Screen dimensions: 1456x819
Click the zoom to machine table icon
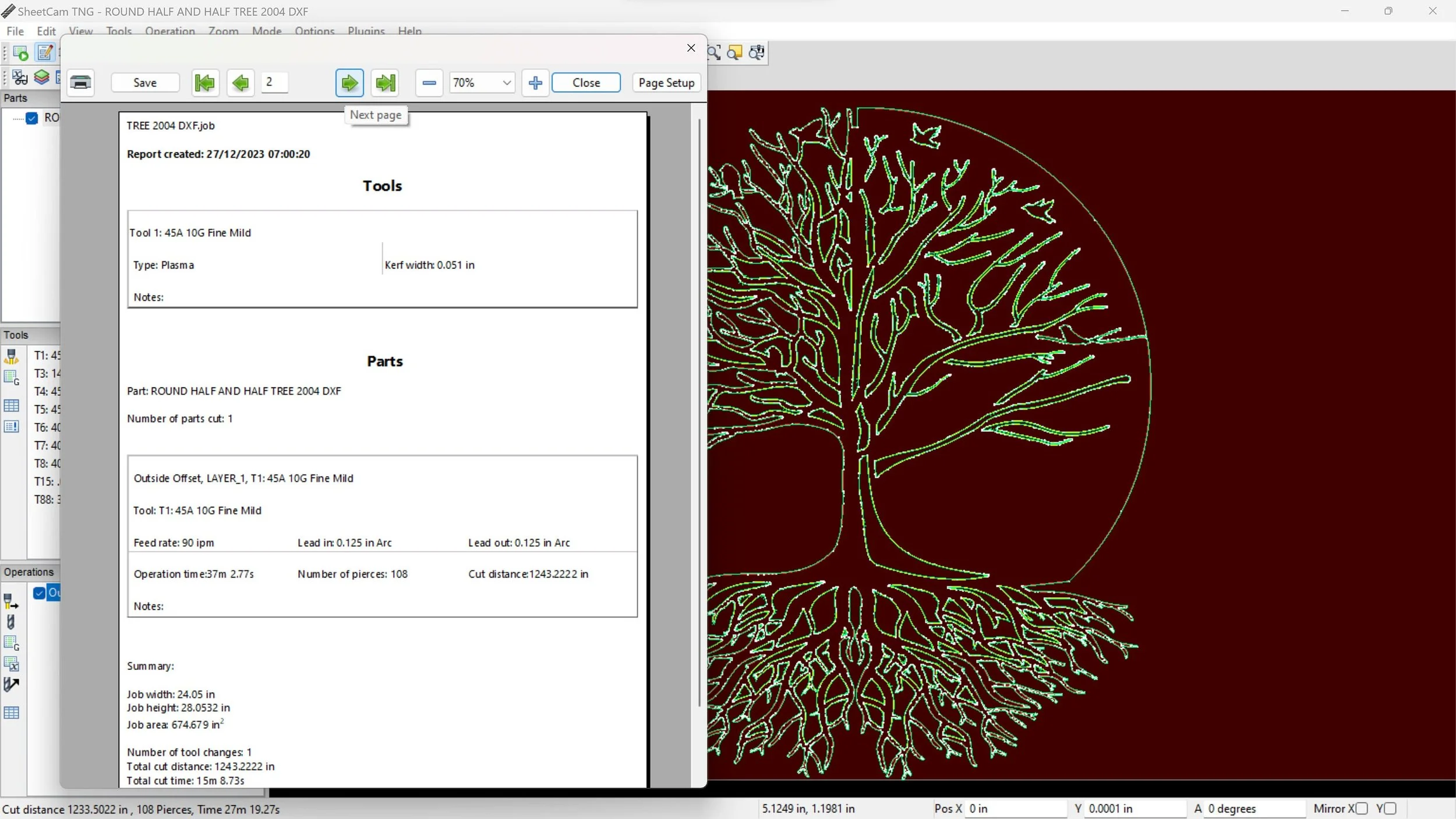pos(757,53)
